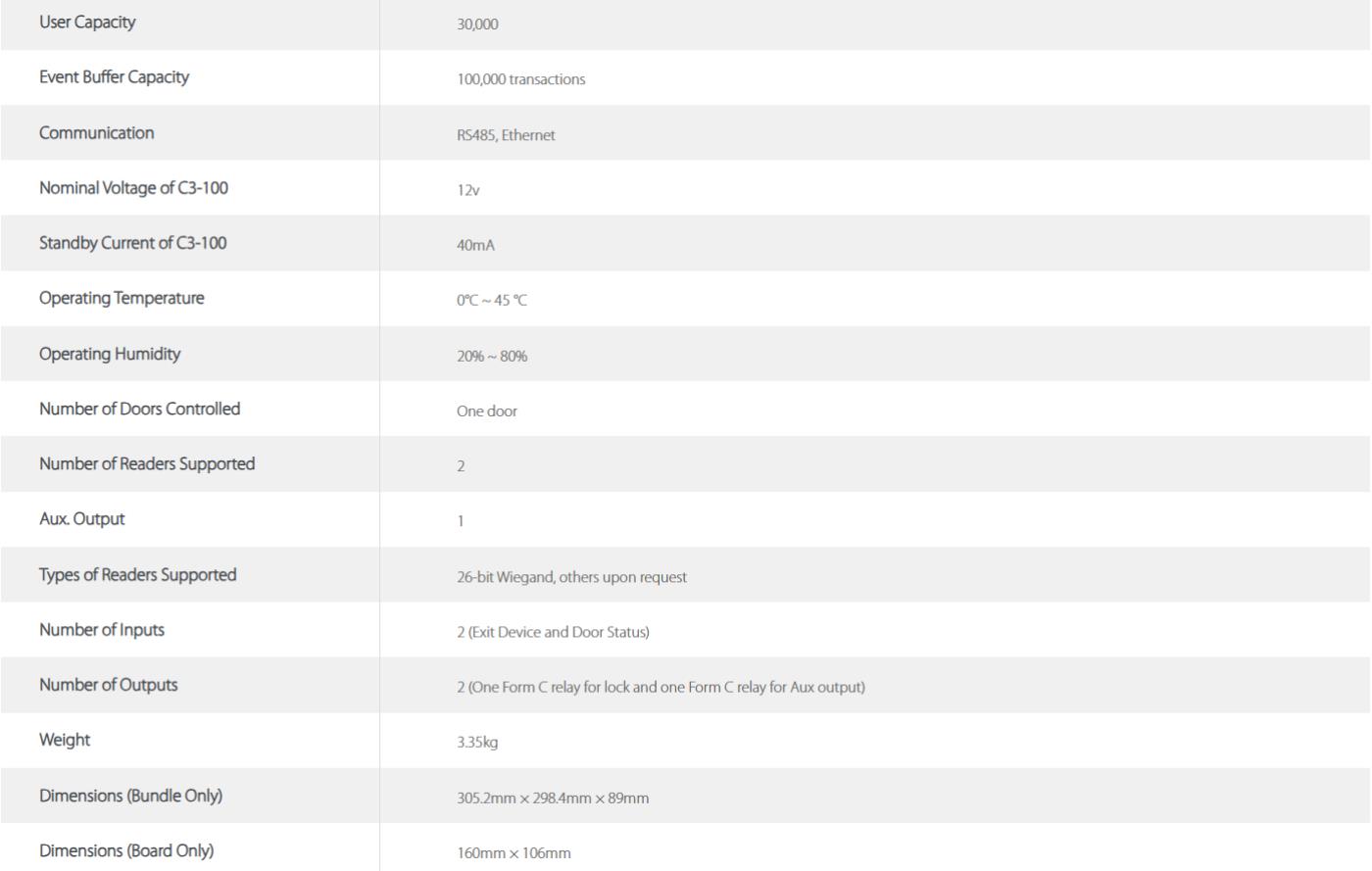Click the Communication row label
Image resolution: width=1372 pixels, height=871 pixels.
pos(96,132)
